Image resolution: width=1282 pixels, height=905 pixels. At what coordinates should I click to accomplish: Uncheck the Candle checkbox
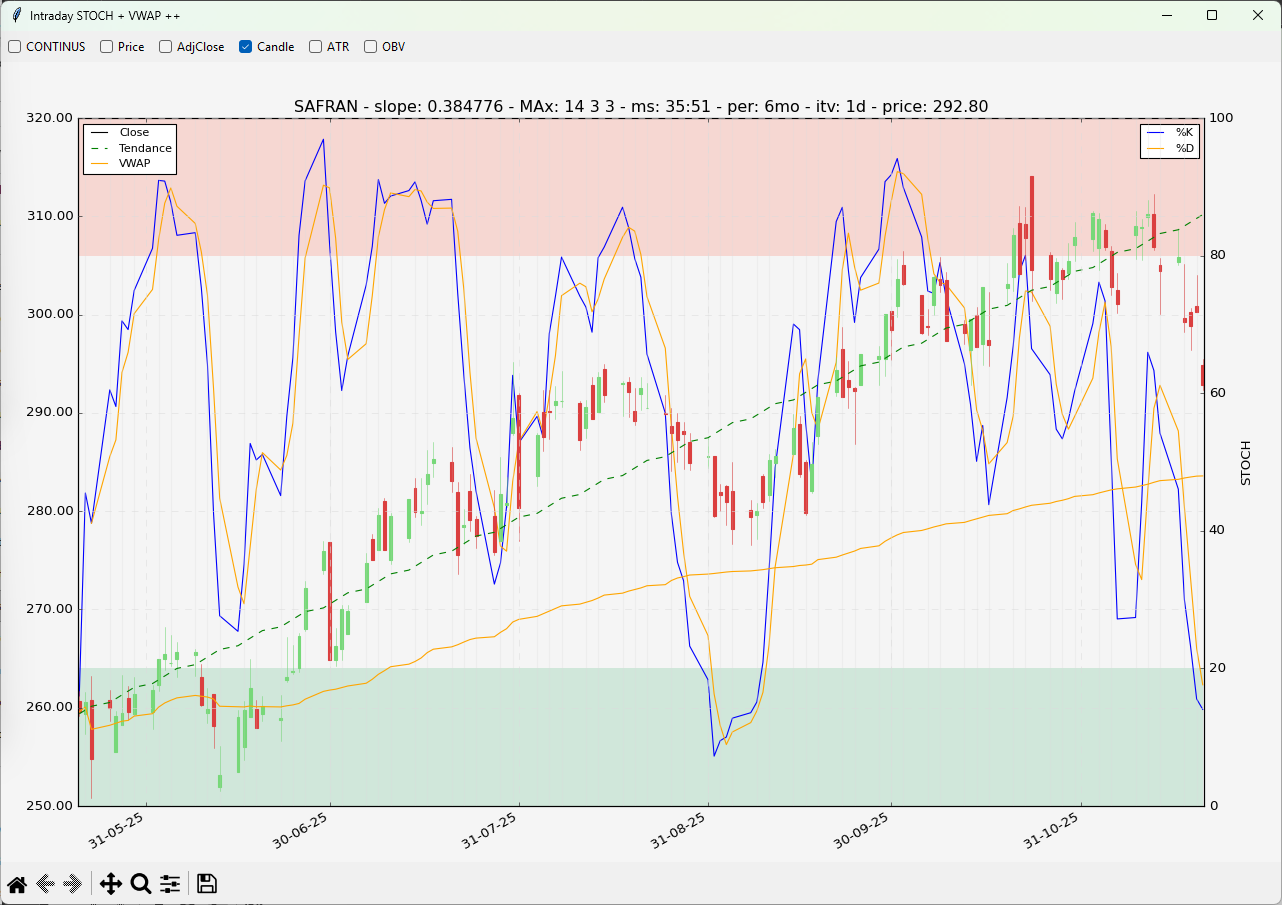click(x=246, y=47)
